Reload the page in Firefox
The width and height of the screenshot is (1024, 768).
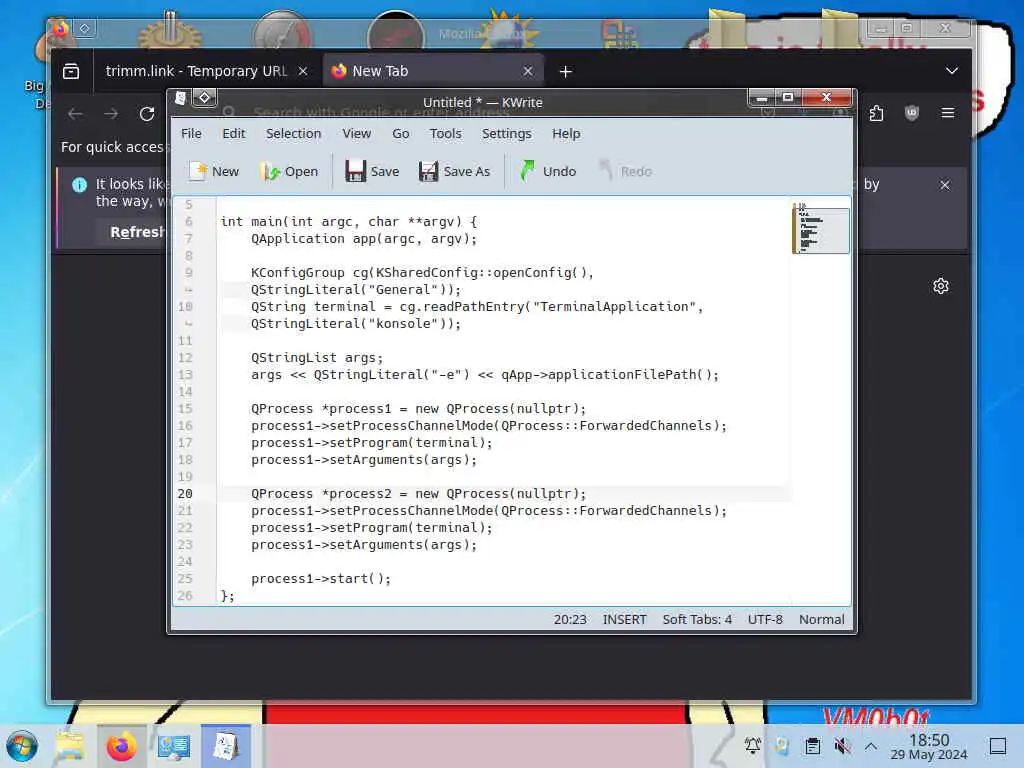tap(147, 114)
